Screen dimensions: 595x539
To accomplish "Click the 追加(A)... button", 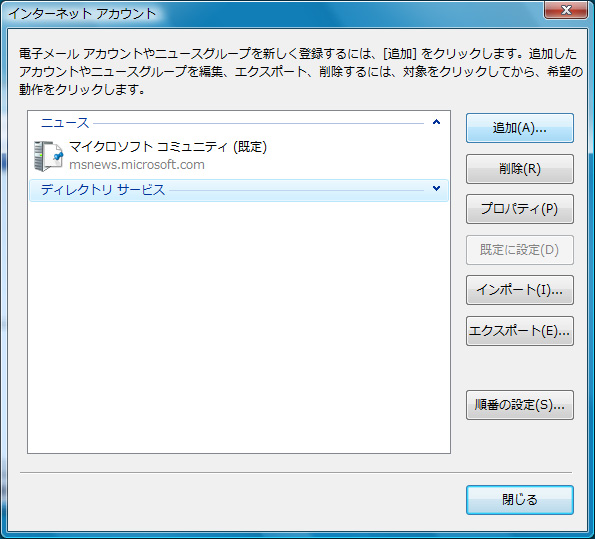I will click(519, 128).
